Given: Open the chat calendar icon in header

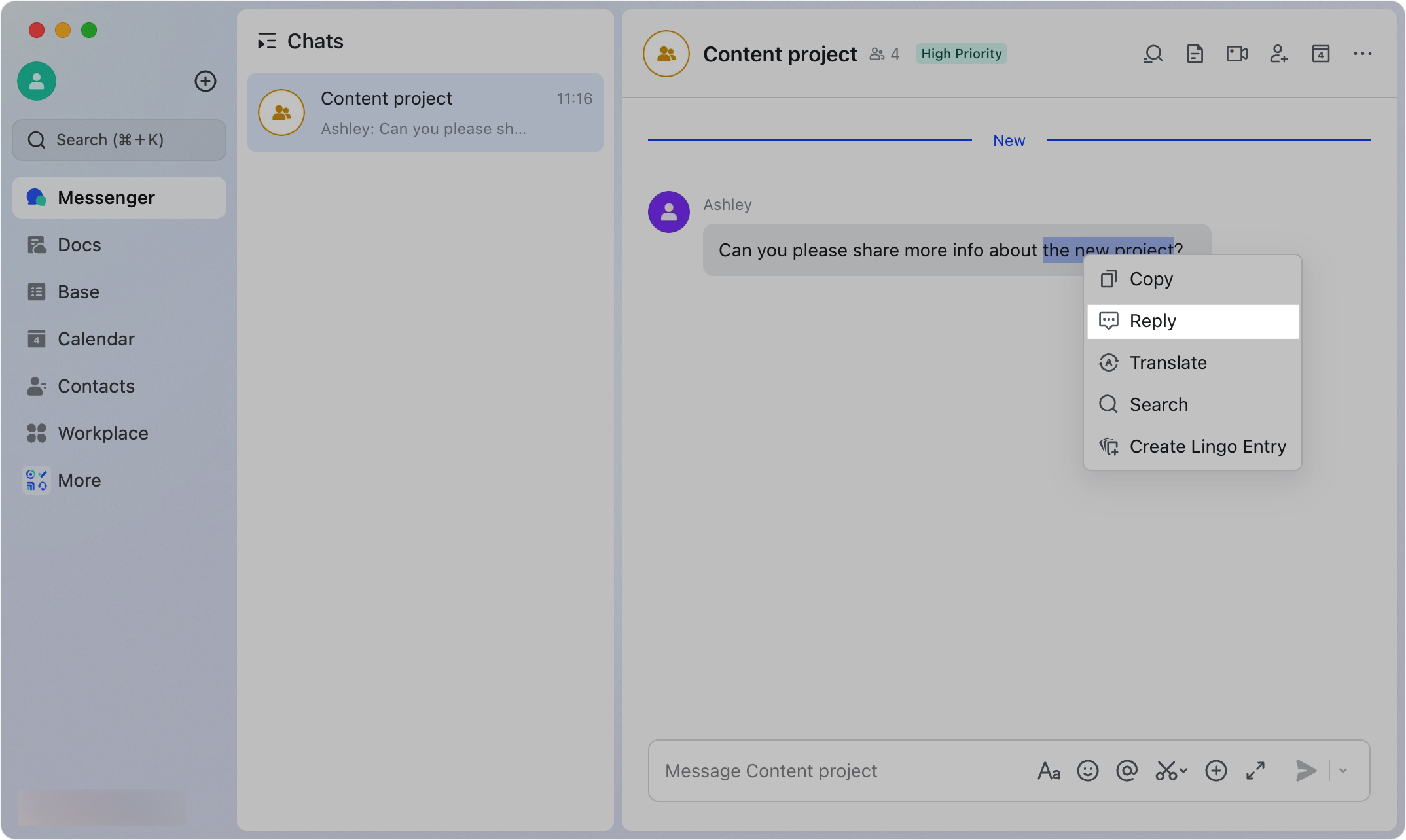Looking at the screenshot, I should point(1320,54).
